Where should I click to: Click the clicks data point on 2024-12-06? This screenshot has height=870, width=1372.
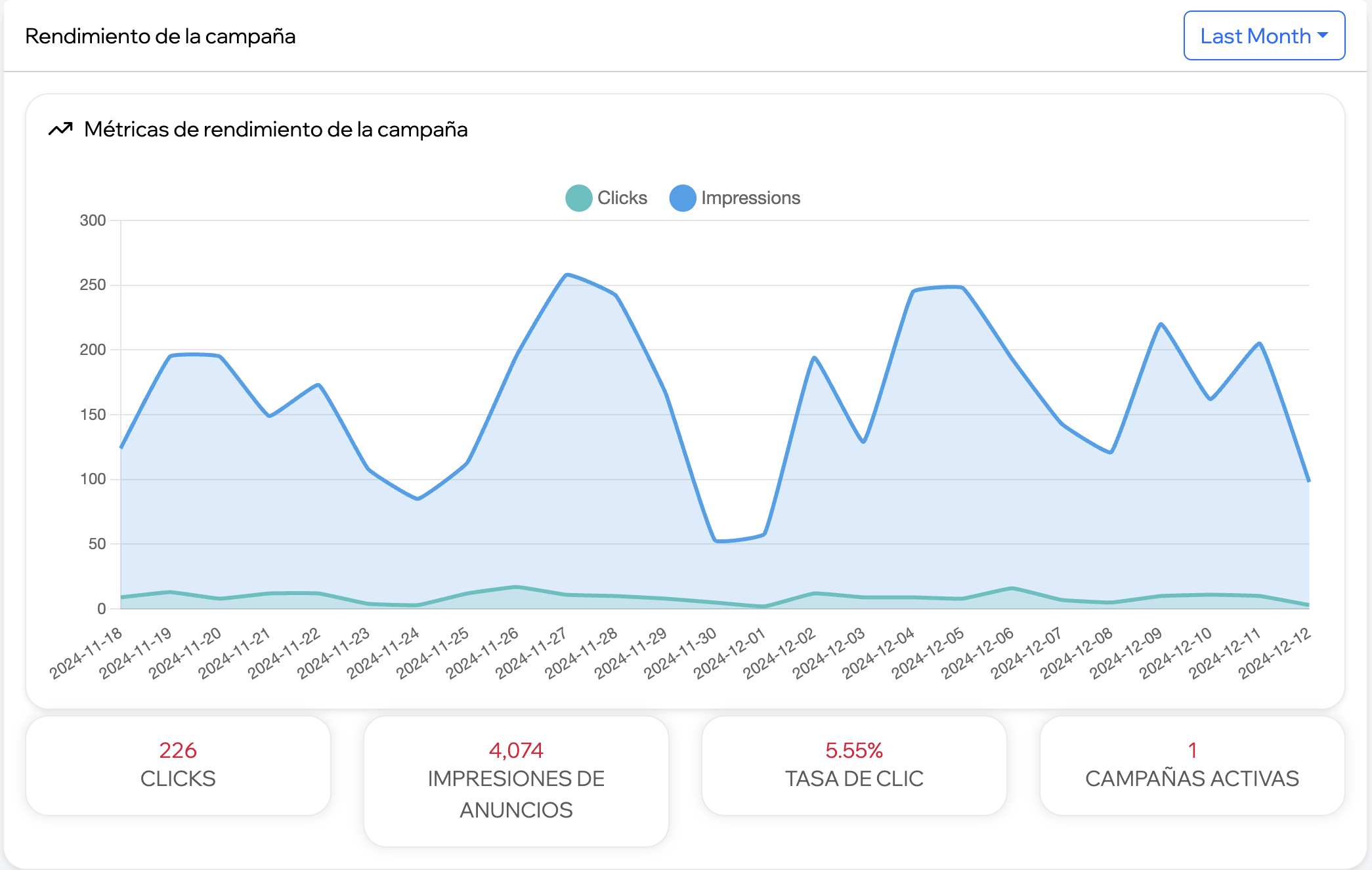click(x=1012, y=588)
